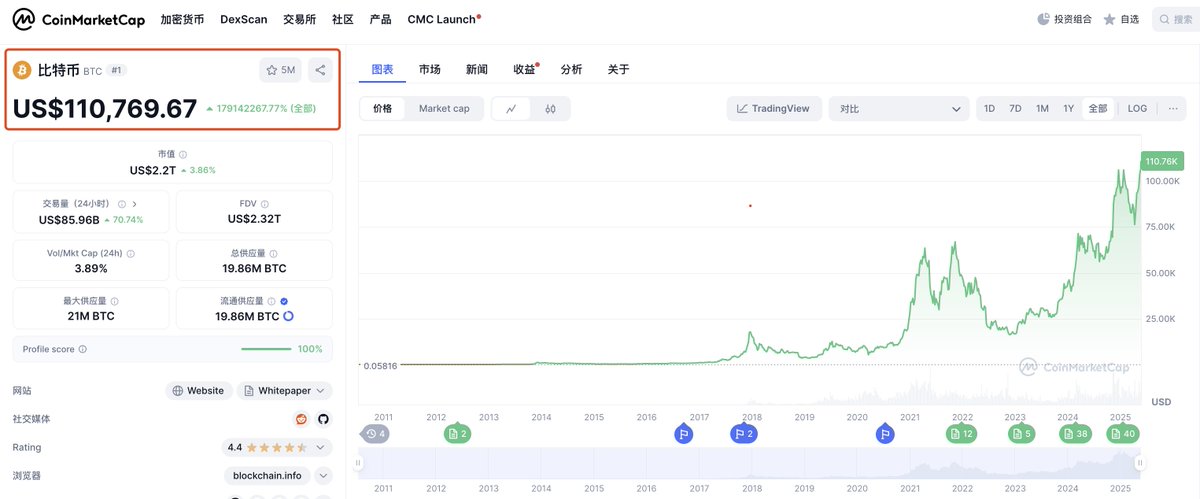Viewport: 1200px width, 499px height.
Task: Click flag marker 2 near 2018
Action: [x=744, y=434]
